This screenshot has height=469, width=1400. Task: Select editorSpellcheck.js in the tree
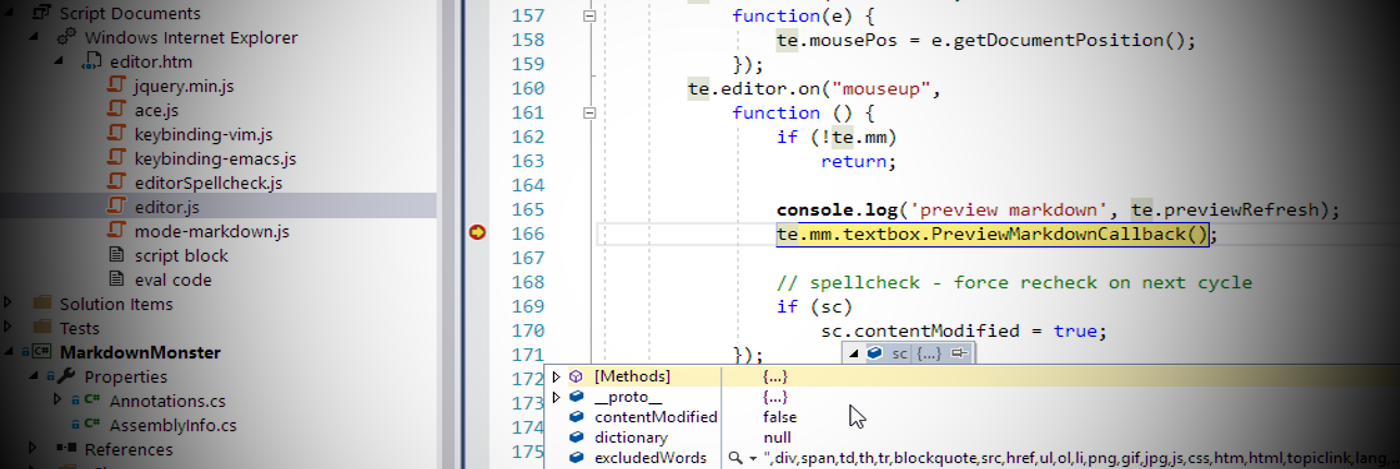(x=208, y=183)
